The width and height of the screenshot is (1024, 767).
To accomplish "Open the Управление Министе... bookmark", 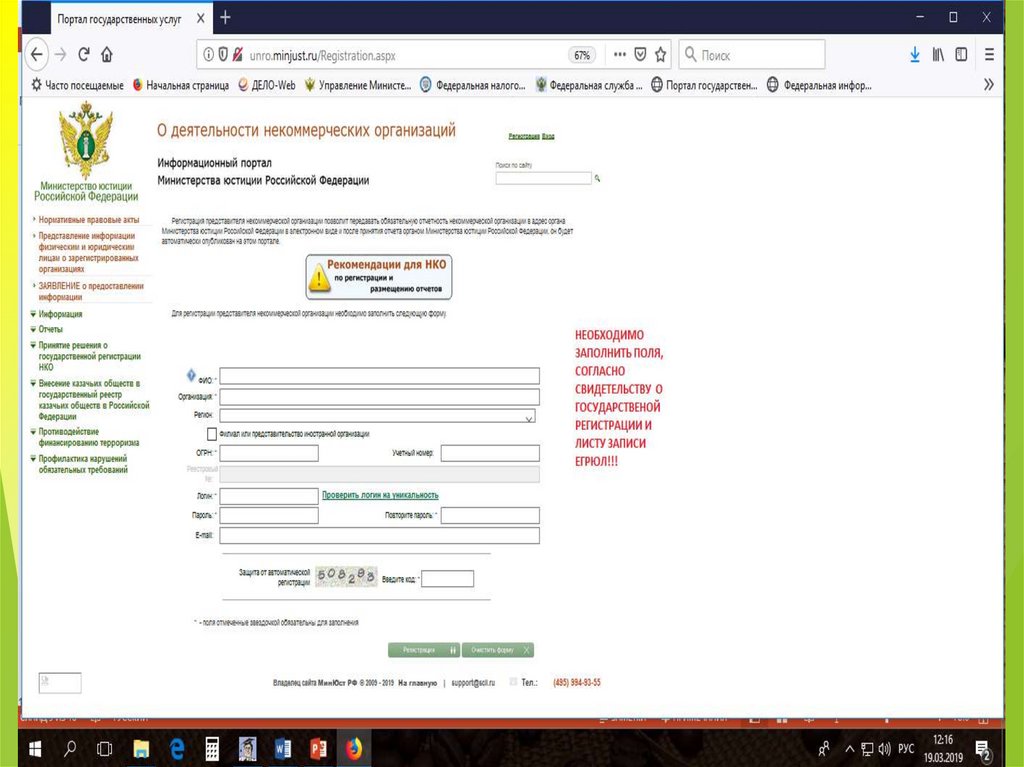I will [x=358, y=85].
